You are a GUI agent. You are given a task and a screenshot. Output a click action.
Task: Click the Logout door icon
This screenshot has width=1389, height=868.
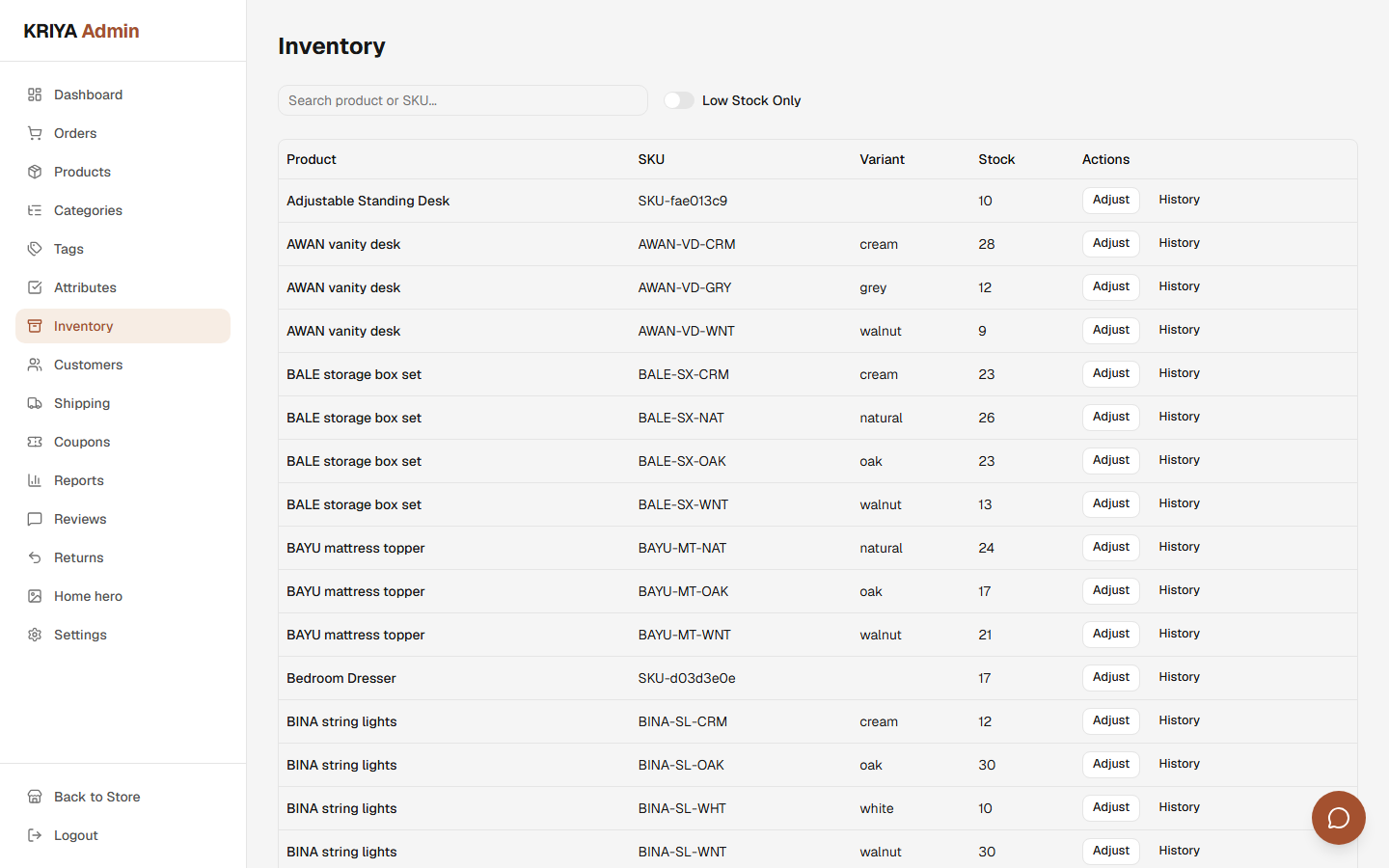[35, 835]
